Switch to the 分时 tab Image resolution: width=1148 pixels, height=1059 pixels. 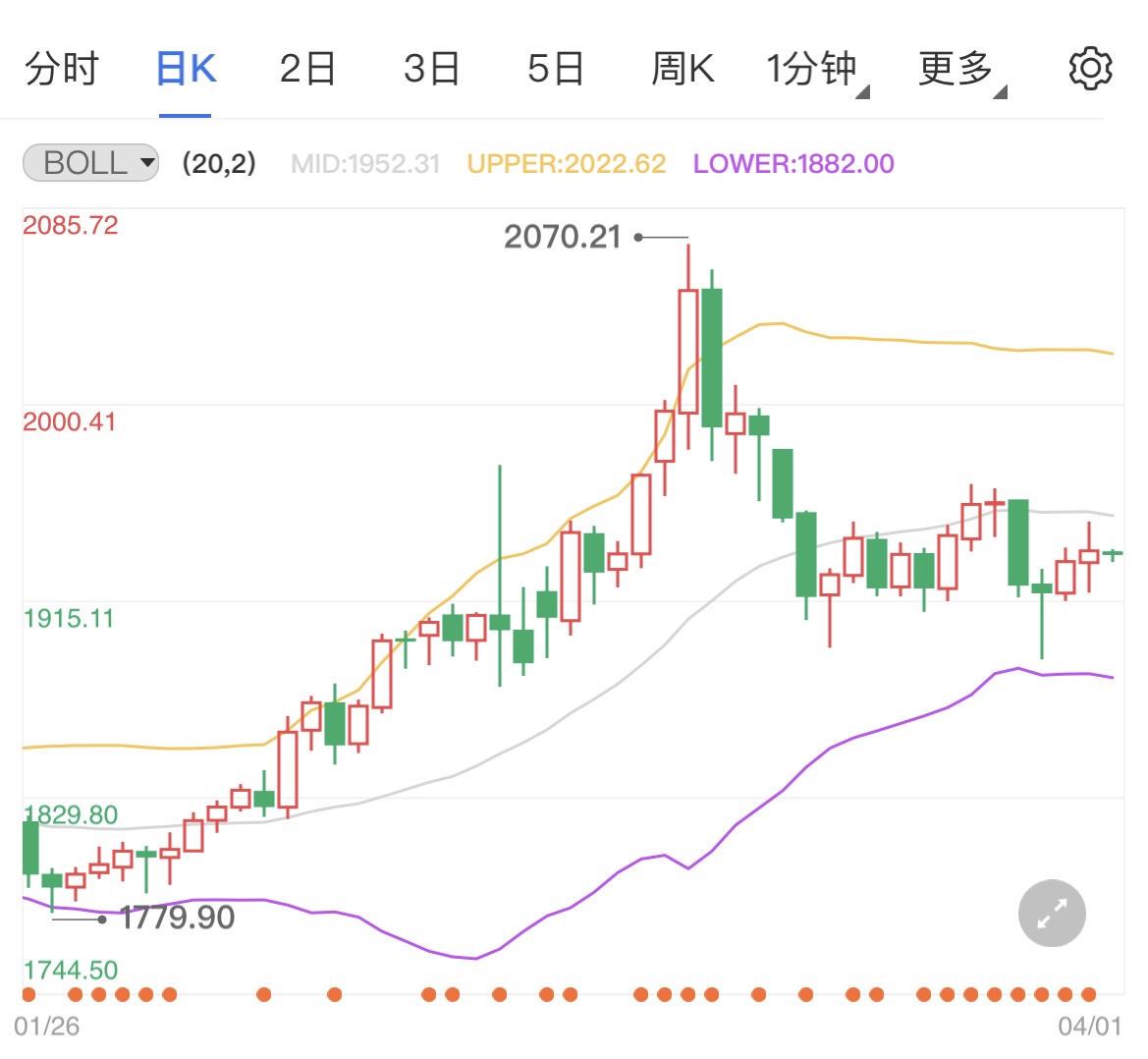(x=62, y=68)
